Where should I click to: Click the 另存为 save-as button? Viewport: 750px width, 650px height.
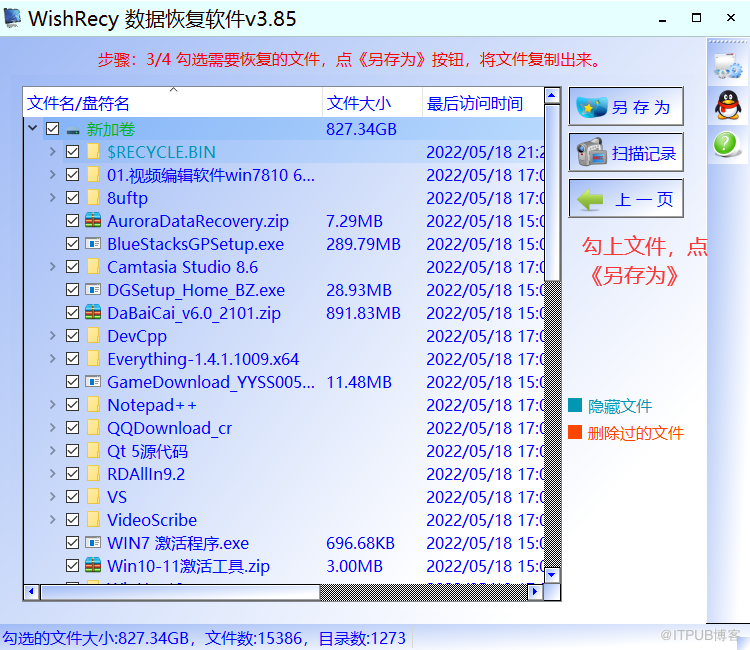click(626, 107)
